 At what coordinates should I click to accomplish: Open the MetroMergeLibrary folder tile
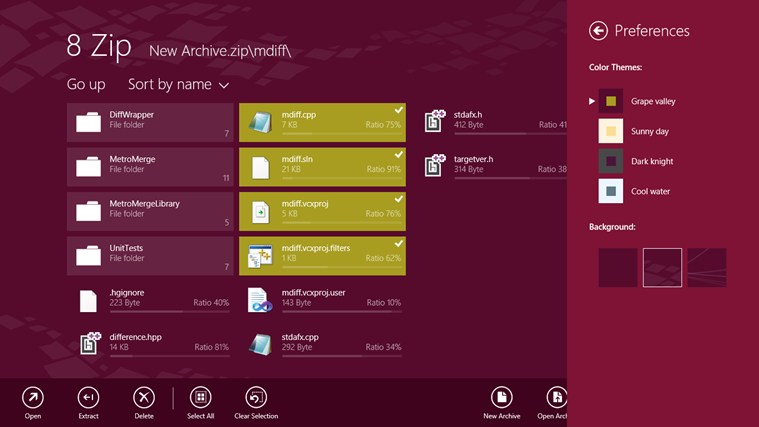[150, 212]
